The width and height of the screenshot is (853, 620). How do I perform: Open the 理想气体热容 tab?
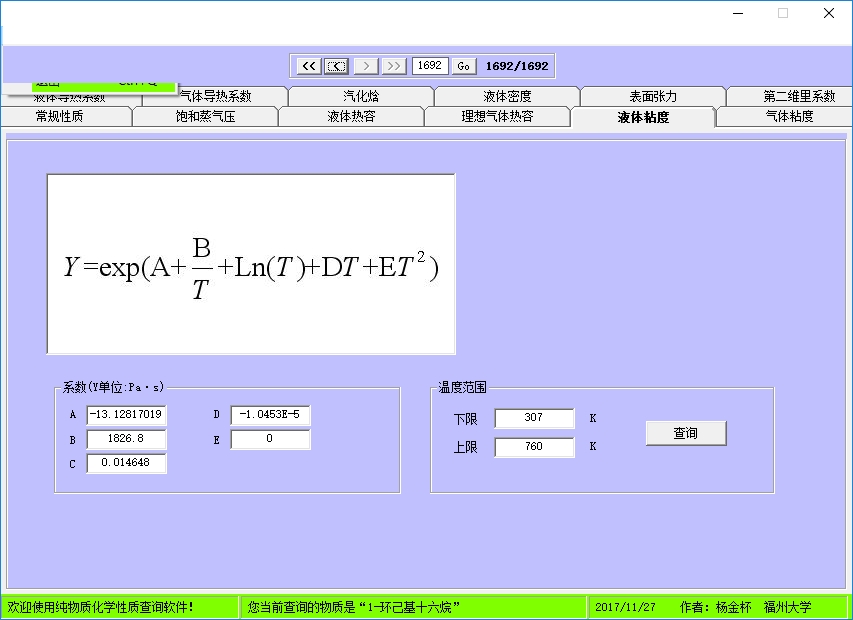pyautogui.click(x=497, y=116)
